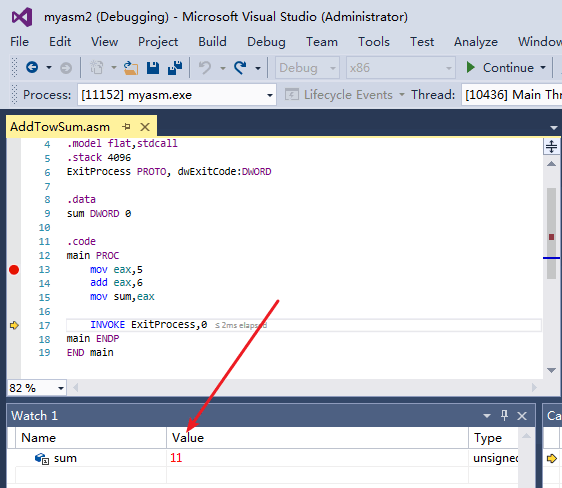Open the Watch 1 window options dropdown
Viewport: 562px width, 488px height.
coord(487,416)
